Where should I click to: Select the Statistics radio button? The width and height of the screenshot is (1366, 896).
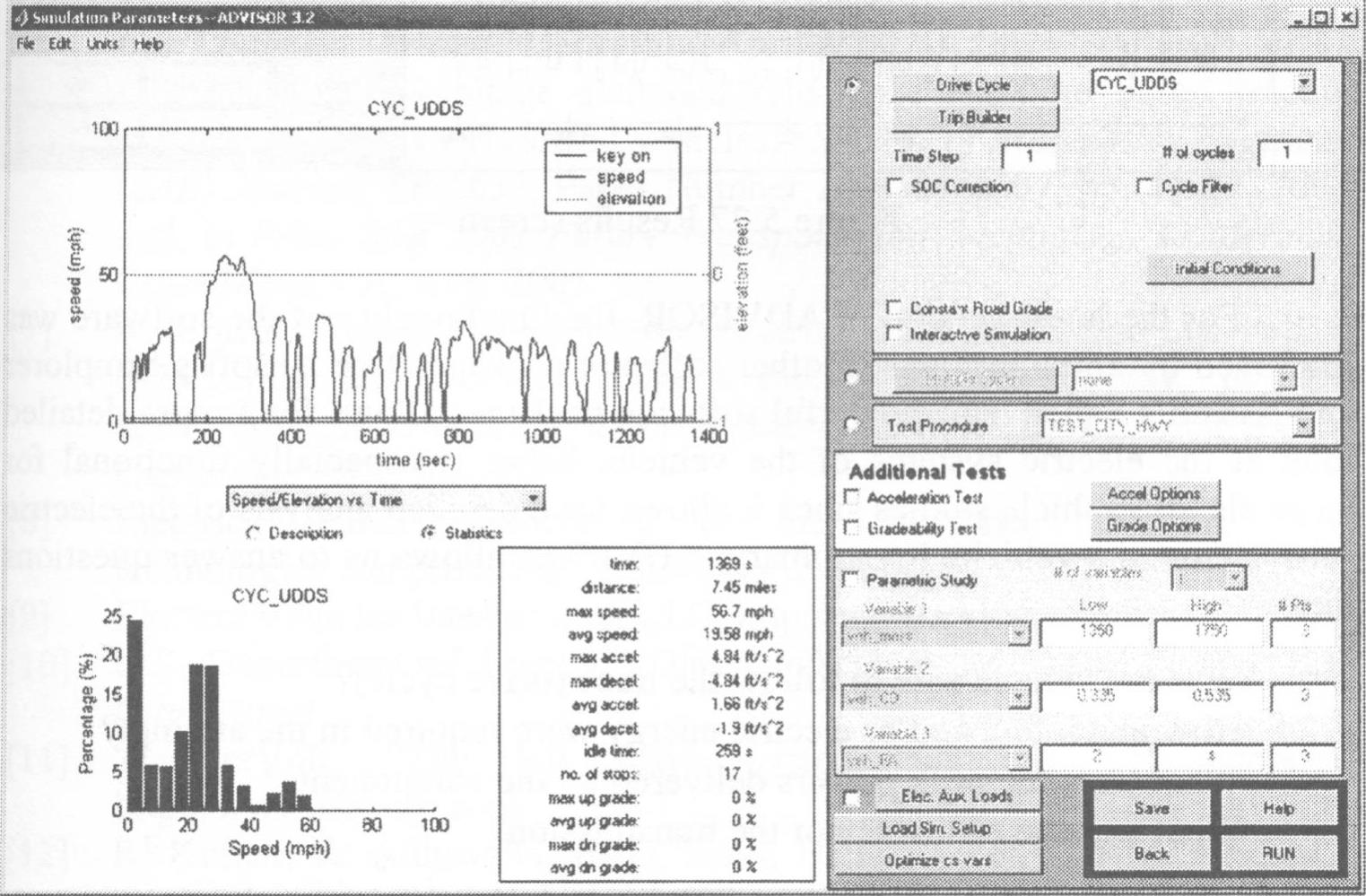click(430, 533)
